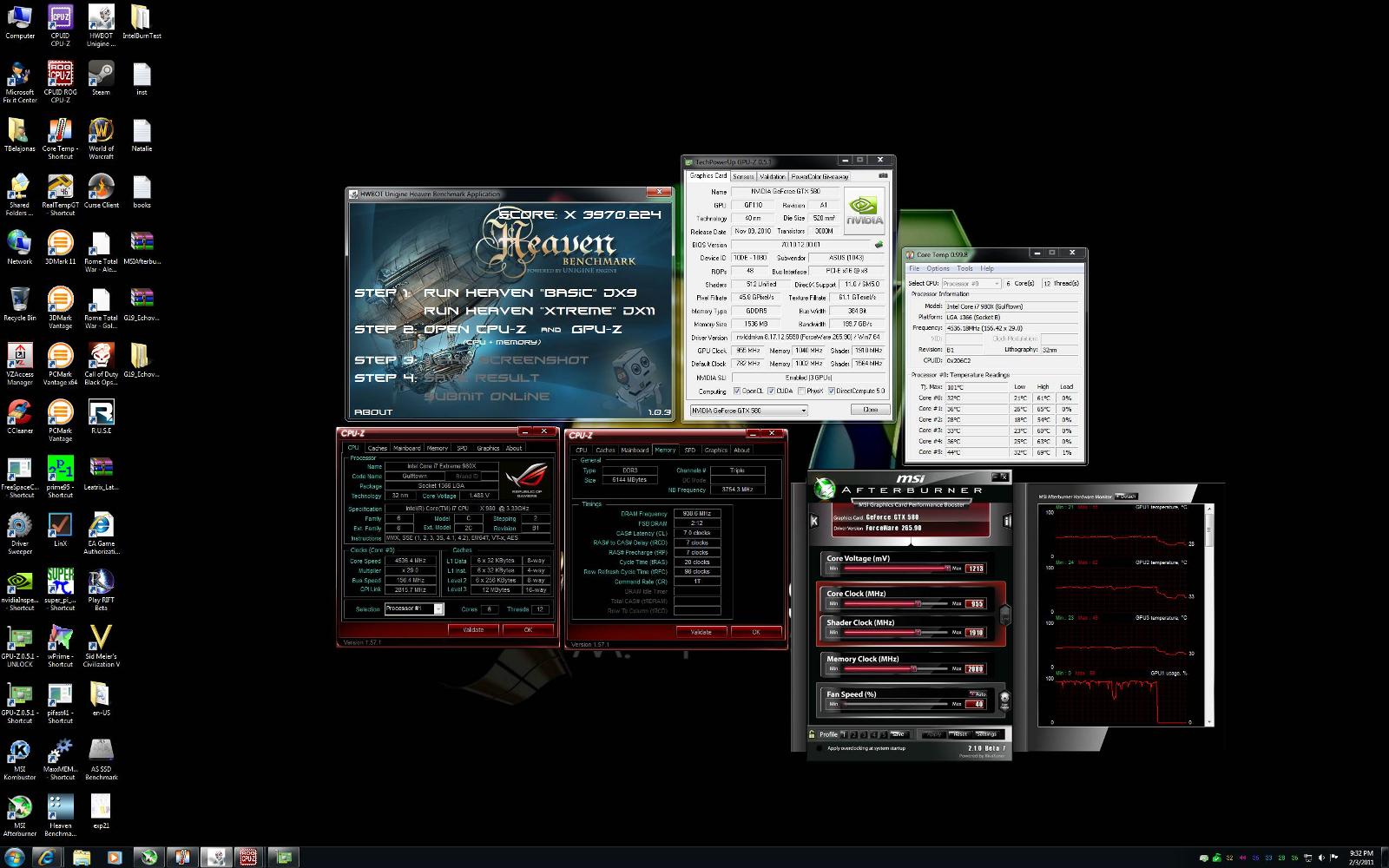Click Internet Explorer in the taskbar

pyautogui.click(x=46, y=858)
